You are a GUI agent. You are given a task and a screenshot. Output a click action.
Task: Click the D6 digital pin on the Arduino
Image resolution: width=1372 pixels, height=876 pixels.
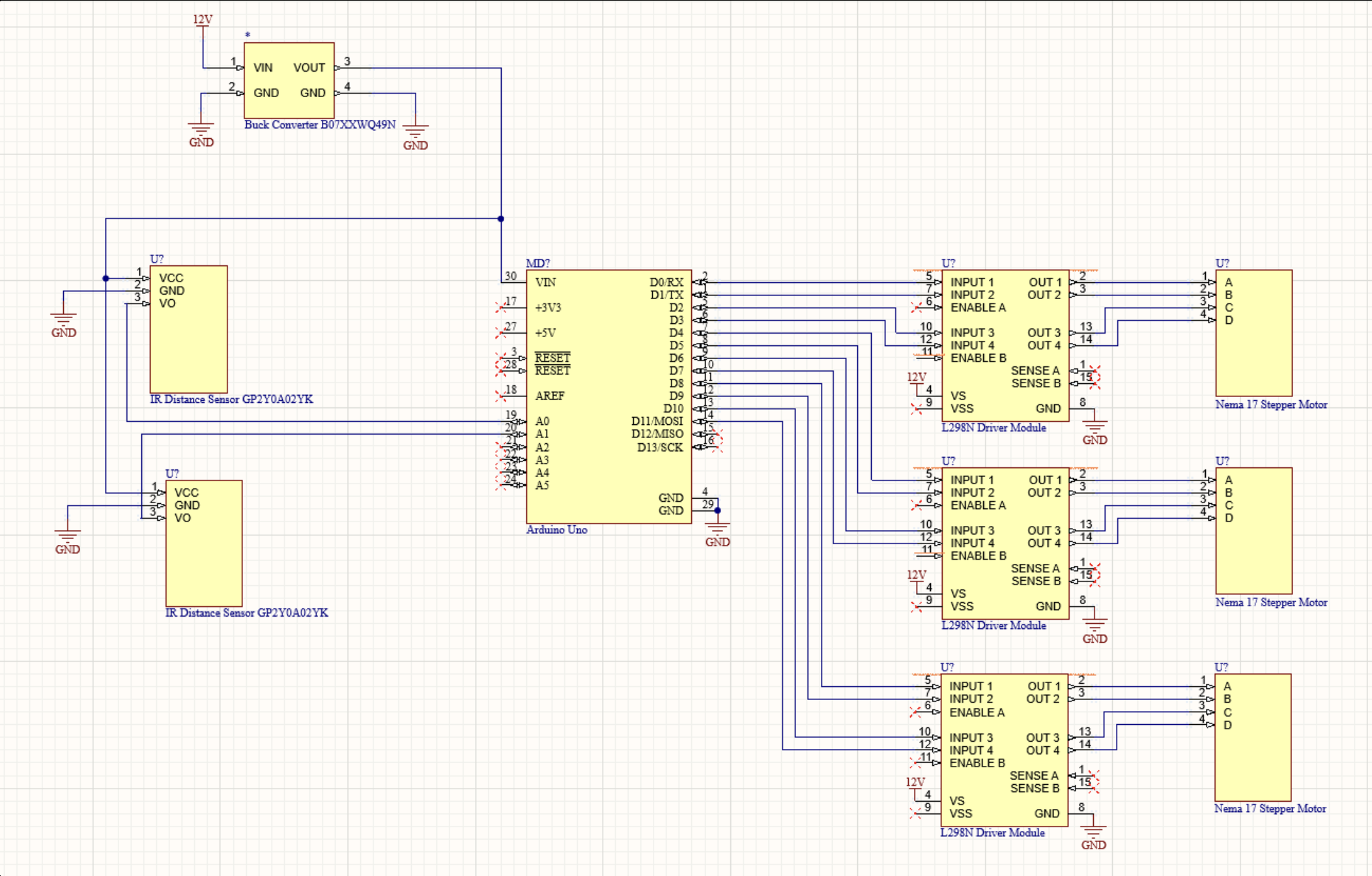point(676,358)
